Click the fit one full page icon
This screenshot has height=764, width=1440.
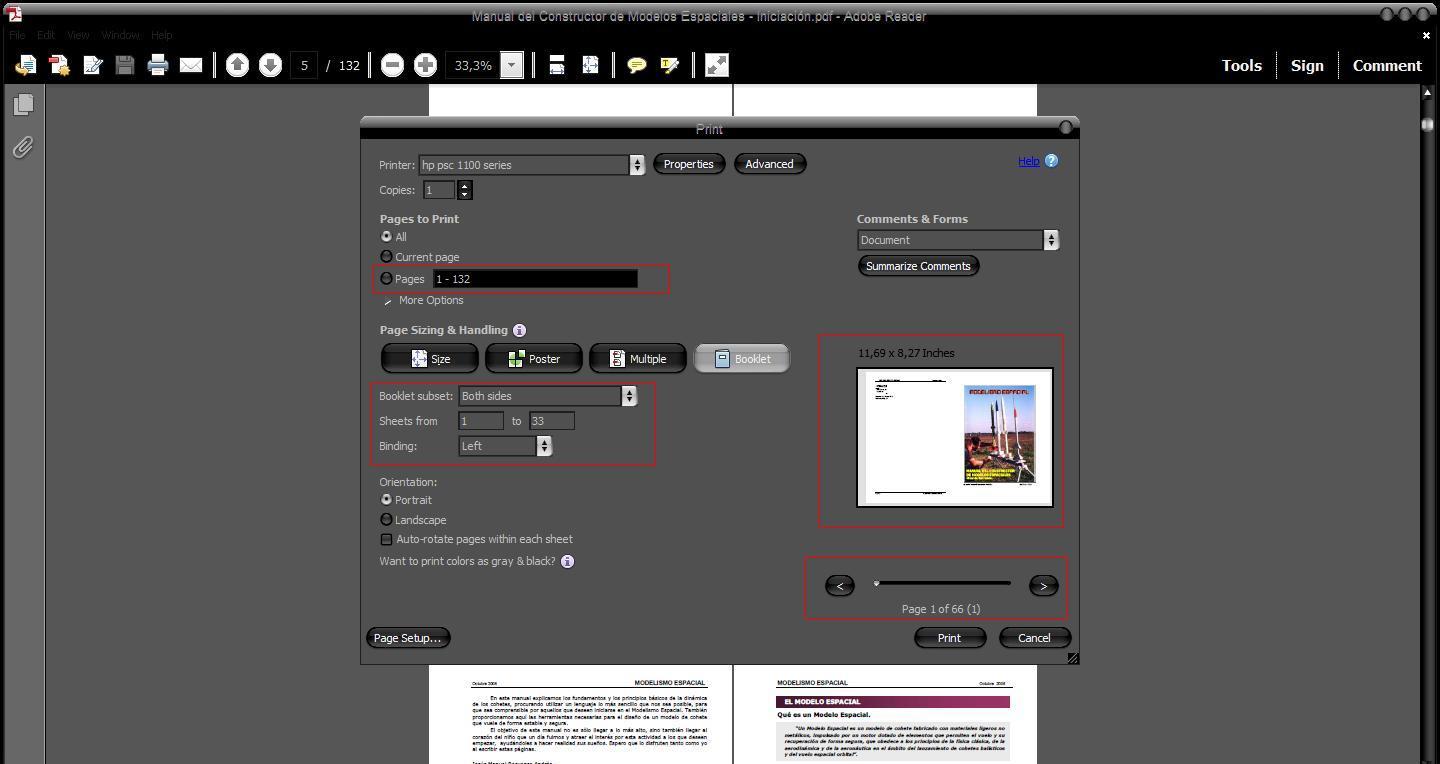pos(590,65)
